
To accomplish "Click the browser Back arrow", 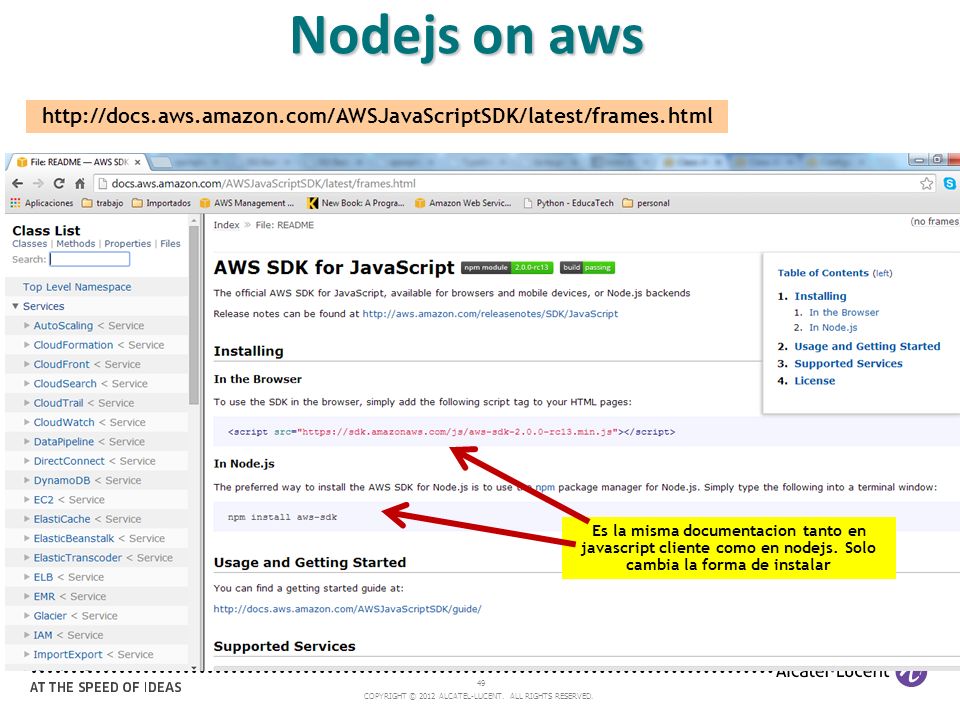I will pos(18,183).
